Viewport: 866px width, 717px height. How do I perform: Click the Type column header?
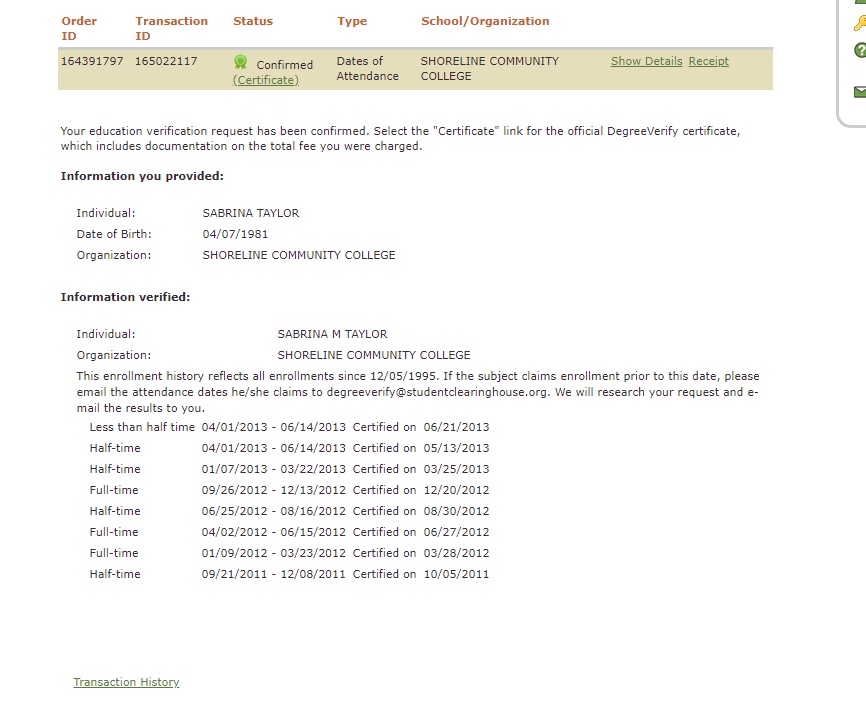tap(351, 21)
